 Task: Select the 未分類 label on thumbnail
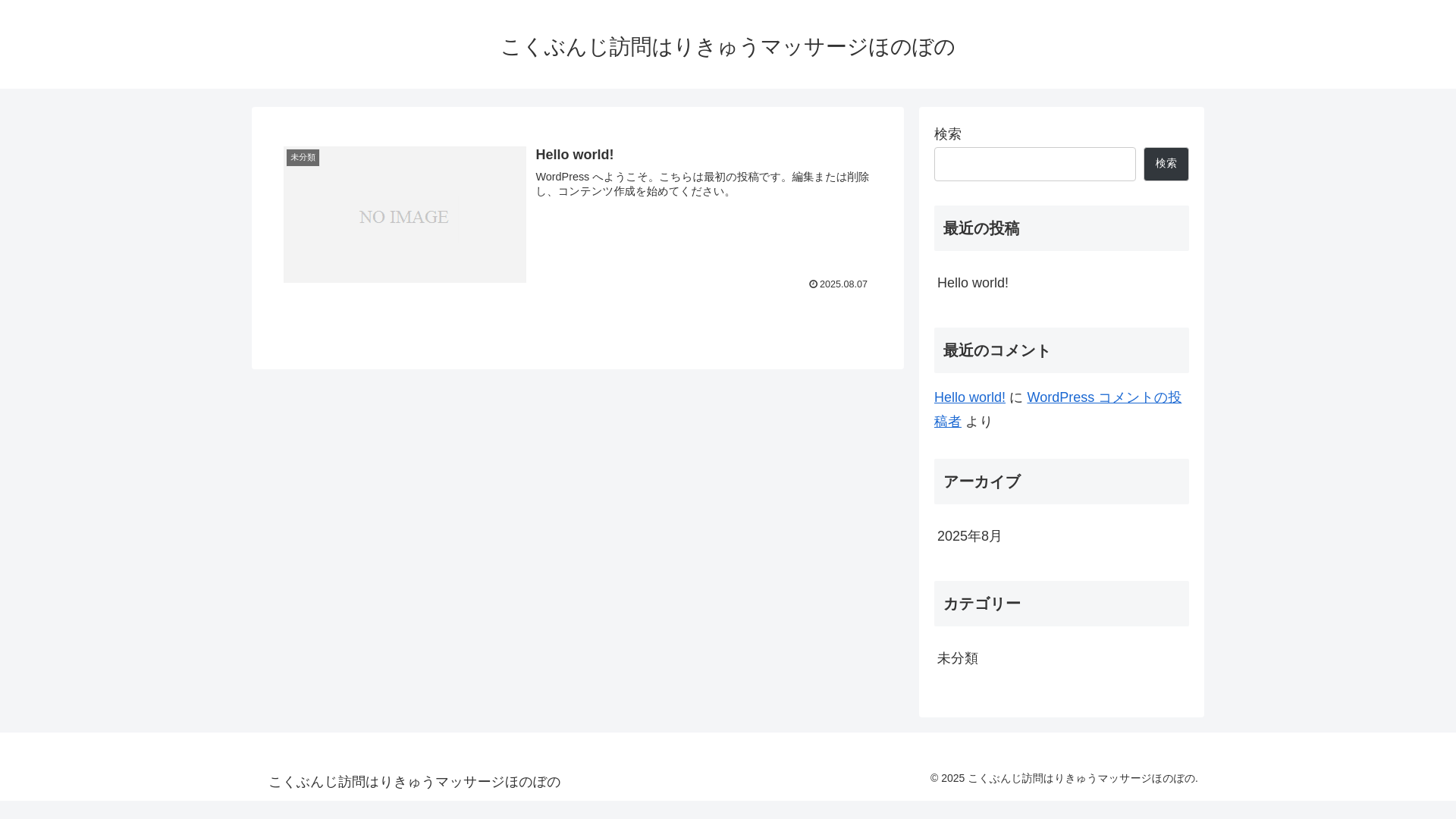click(303, 158)
